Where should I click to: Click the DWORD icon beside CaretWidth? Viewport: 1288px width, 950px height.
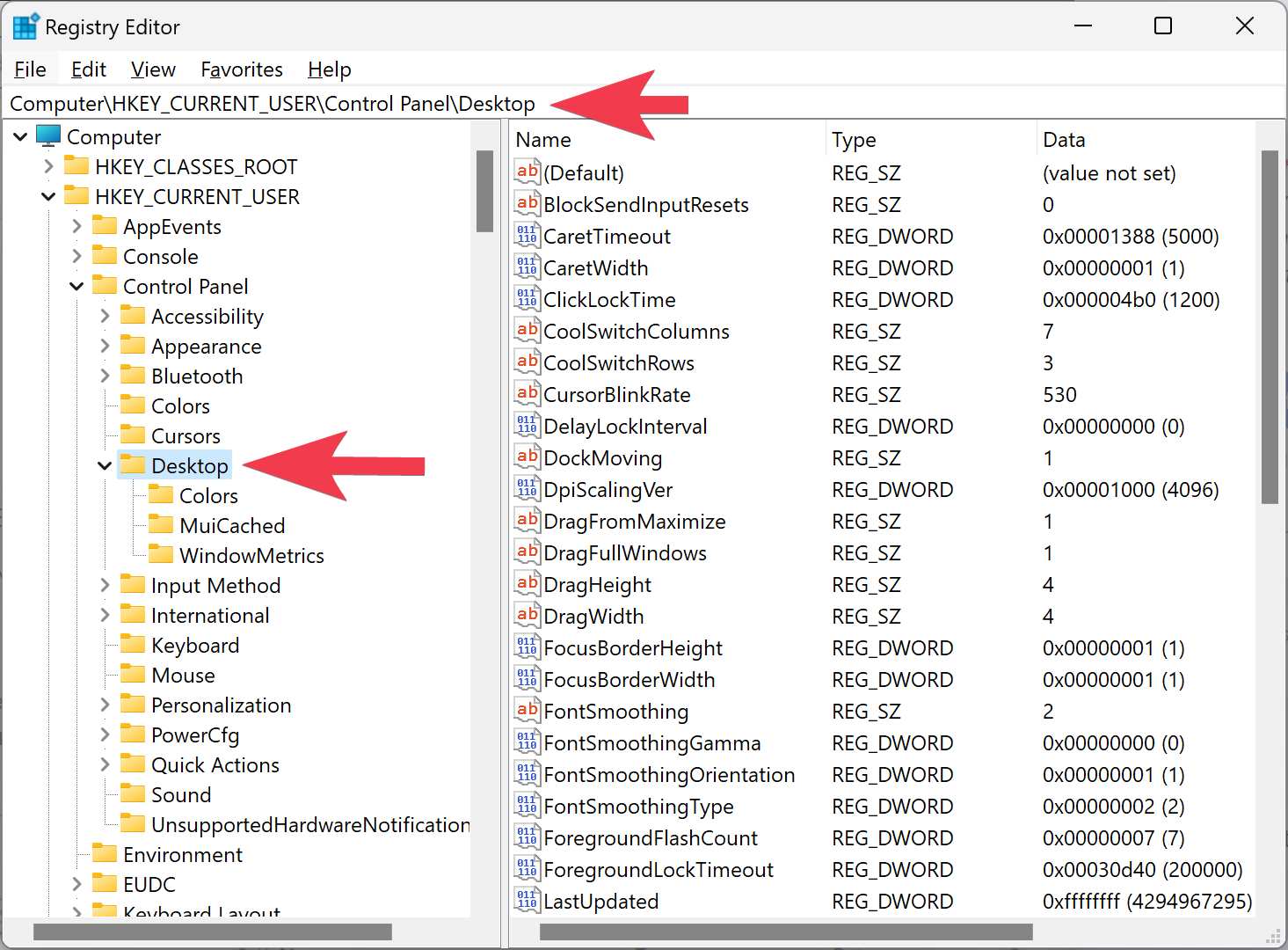pos(528,267)
